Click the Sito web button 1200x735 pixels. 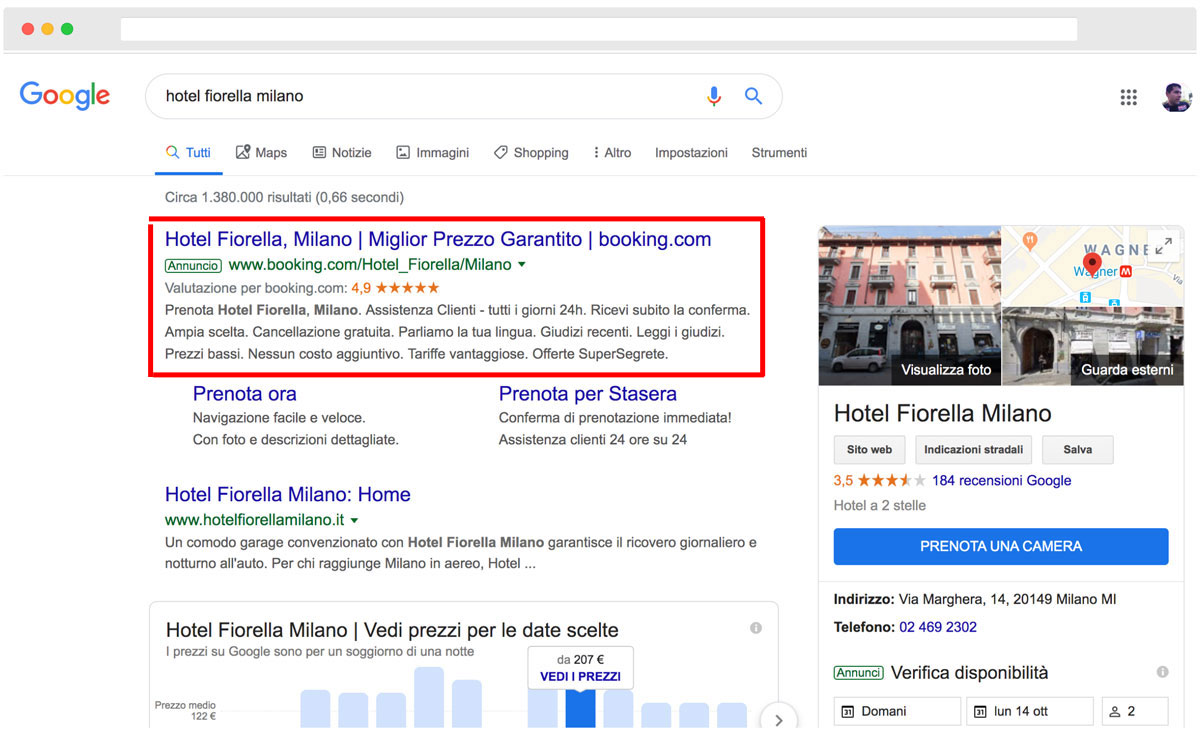tap(869, 450)
